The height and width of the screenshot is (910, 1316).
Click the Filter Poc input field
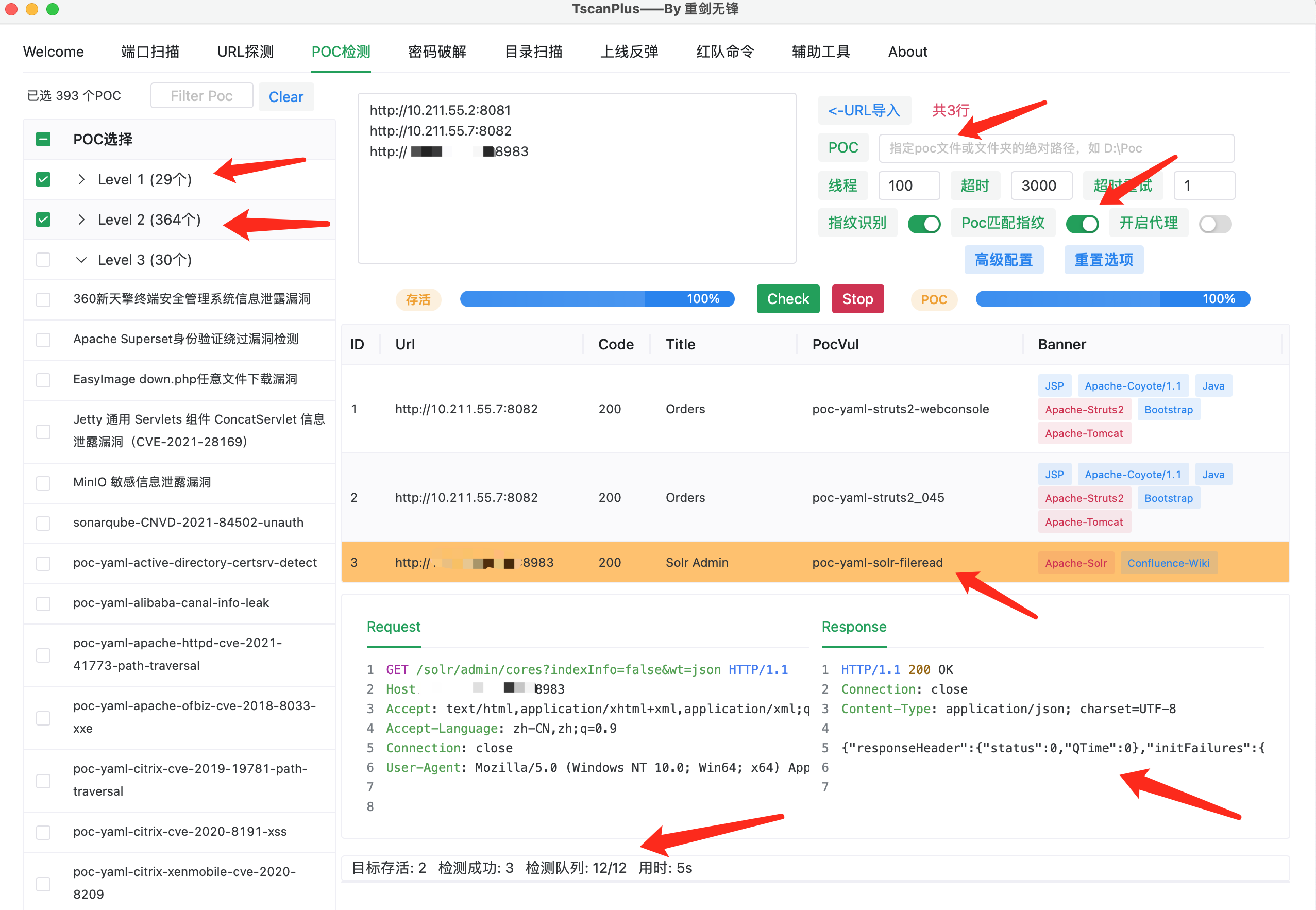pos(201,96)
